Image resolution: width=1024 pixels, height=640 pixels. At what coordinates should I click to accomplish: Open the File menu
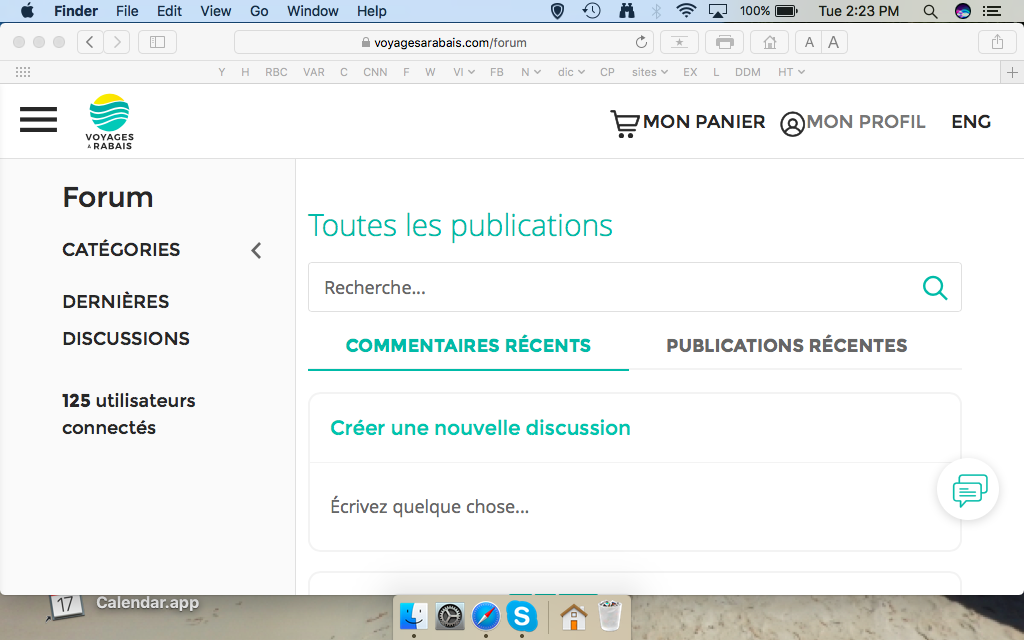(127, 11)
